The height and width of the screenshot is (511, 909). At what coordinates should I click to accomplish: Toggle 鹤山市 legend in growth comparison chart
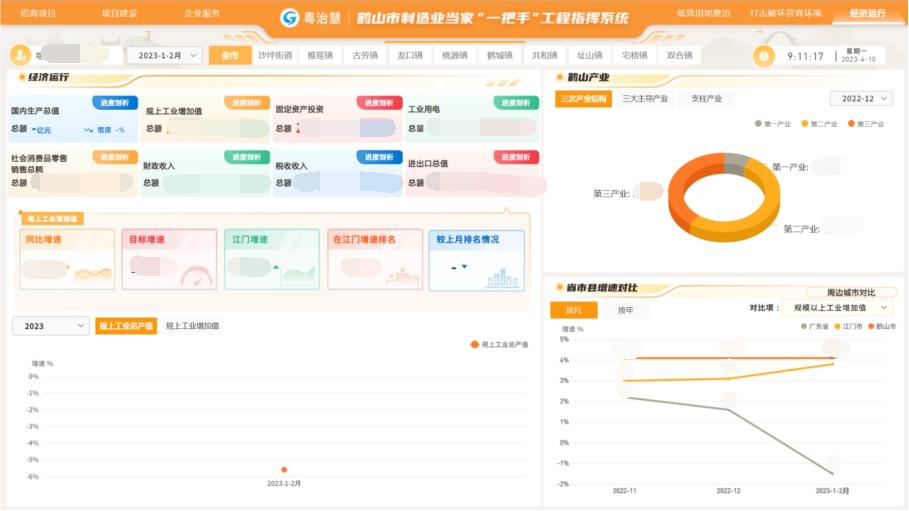pos(882,327)
